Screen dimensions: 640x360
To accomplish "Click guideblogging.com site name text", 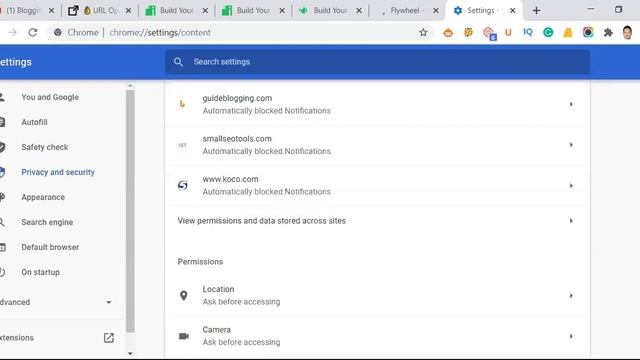I will click(237, 98).
